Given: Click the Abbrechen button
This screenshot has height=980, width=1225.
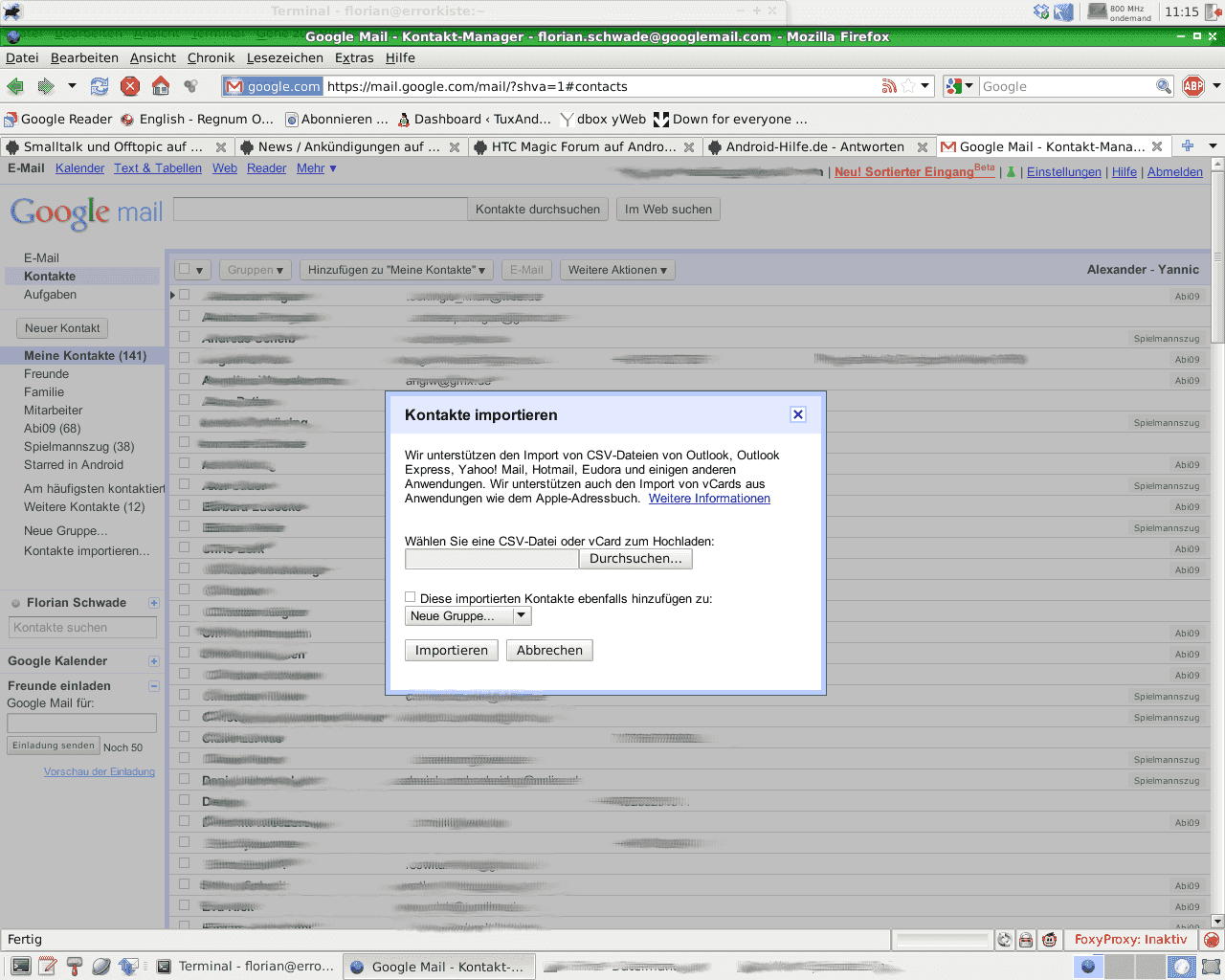Looking at the screenshot, I should pyautogui.click(x=549, y=651).
